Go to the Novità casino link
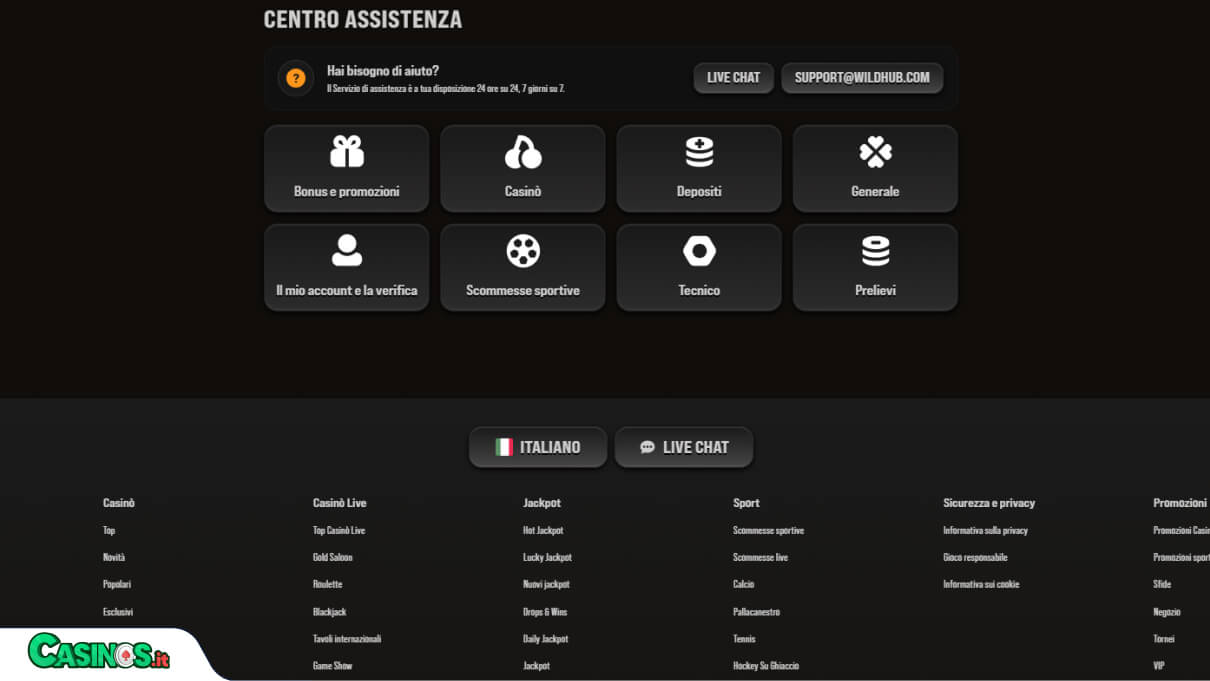Image resolution: width=1210 pixels, height=681 pixels. (114, 557)
